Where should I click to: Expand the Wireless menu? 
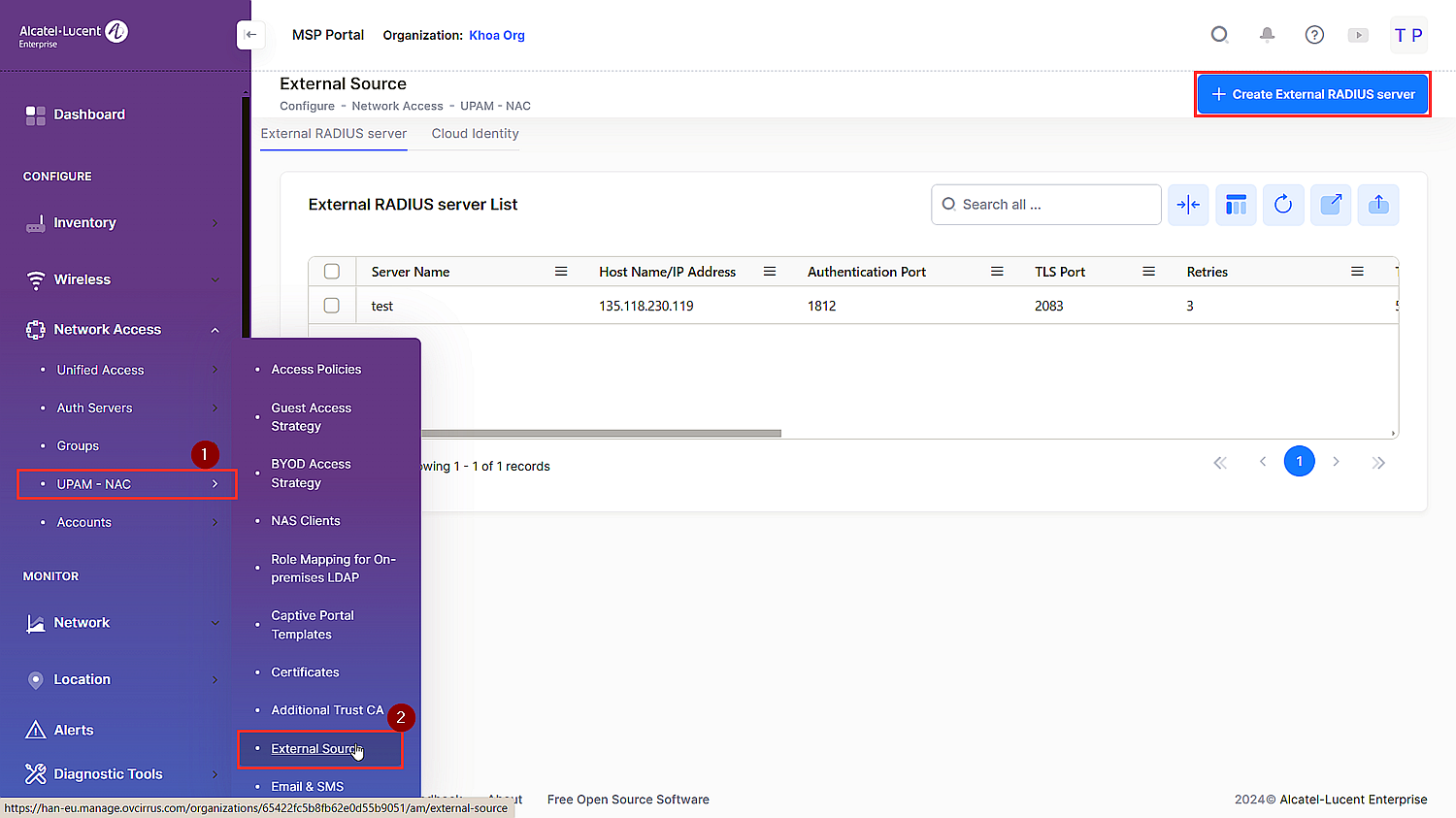[x=123, y=279]
